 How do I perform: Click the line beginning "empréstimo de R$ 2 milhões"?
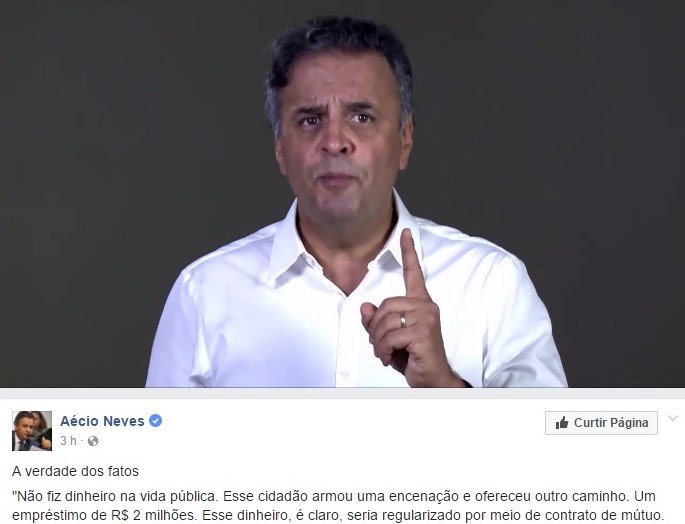click(338, 515)
